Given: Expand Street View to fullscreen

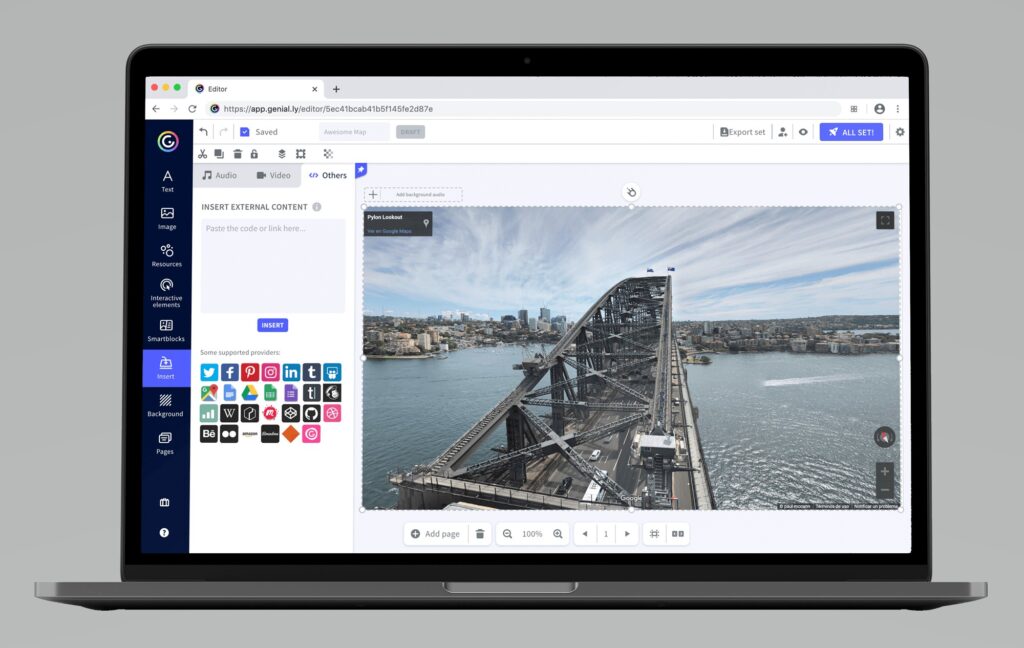Looking at the screenshot, I should [x=885, y=221].
